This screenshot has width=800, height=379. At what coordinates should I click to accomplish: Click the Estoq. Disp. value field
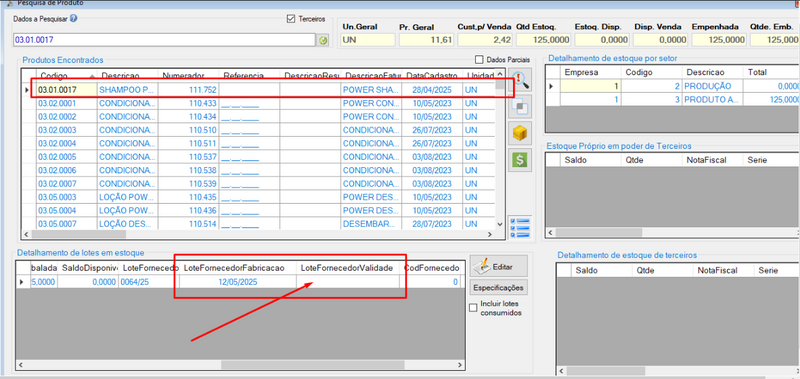pos(602,40)
